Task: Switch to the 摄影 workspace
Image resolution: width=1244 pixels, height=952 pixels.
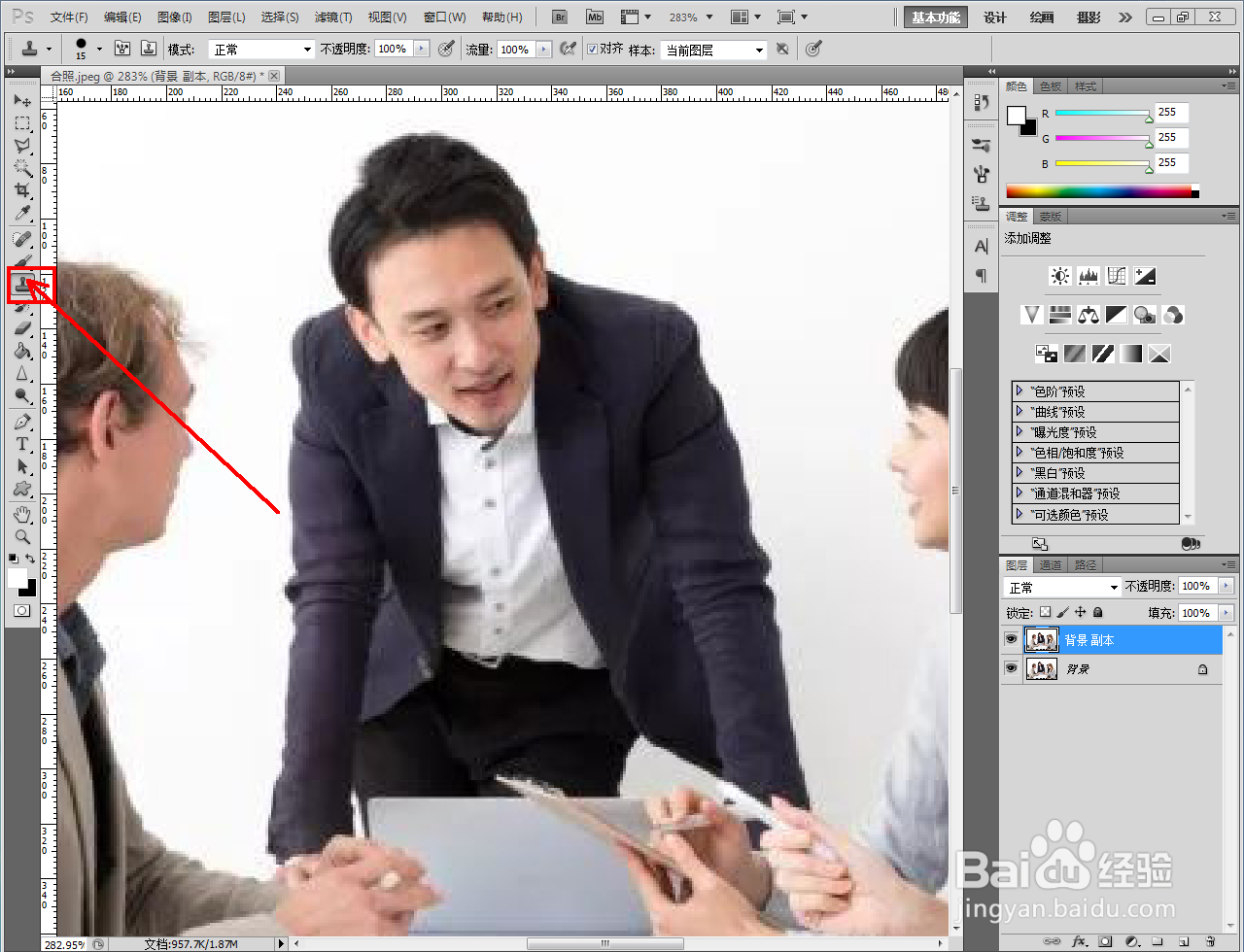Action: (1089, 17)
